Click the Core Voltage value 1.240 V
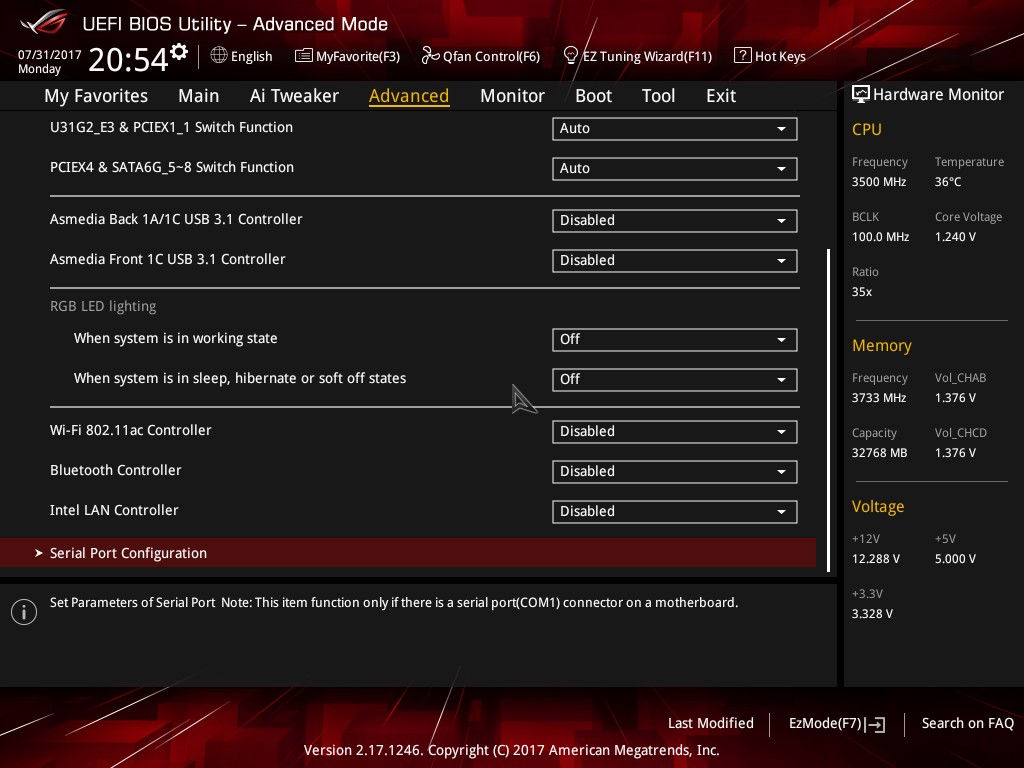The width and height of the screenshot is (1024, 768). coord(955,236)
